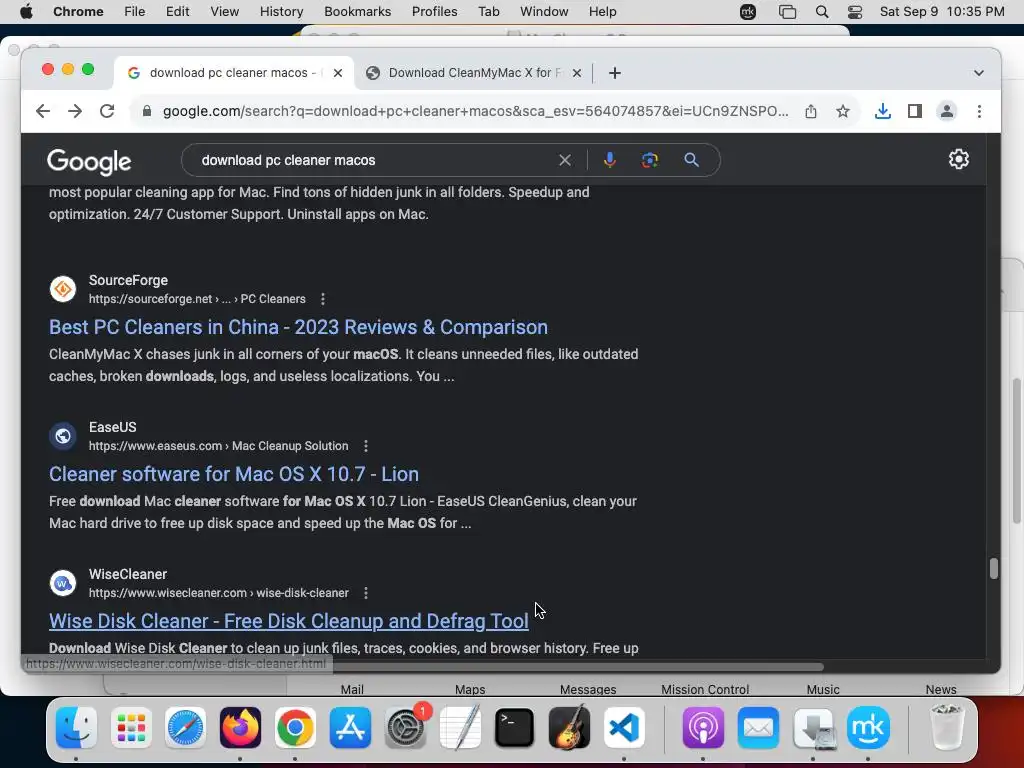
Task: Click the EaseUS site name
Action: click(113, 427)
